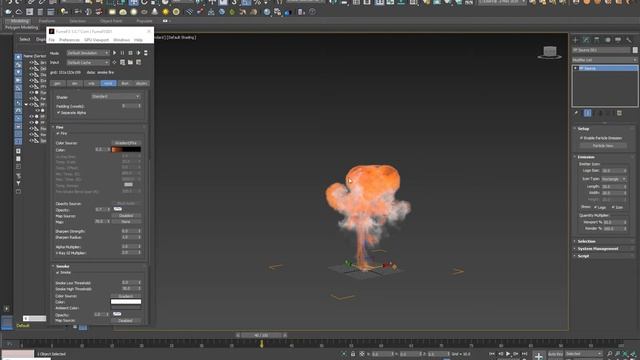Stop the FumeFX simulation
Image resolution: width=640 pixels, height=360 pixels.
(x=130, y=53)
